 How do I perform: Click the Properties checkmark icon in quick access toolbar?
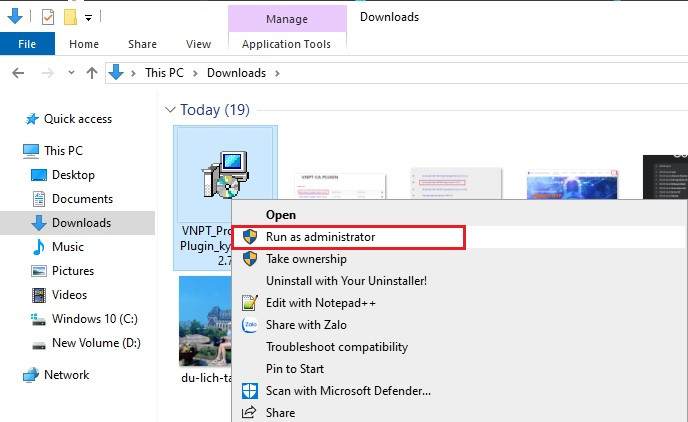pos(48,17)
